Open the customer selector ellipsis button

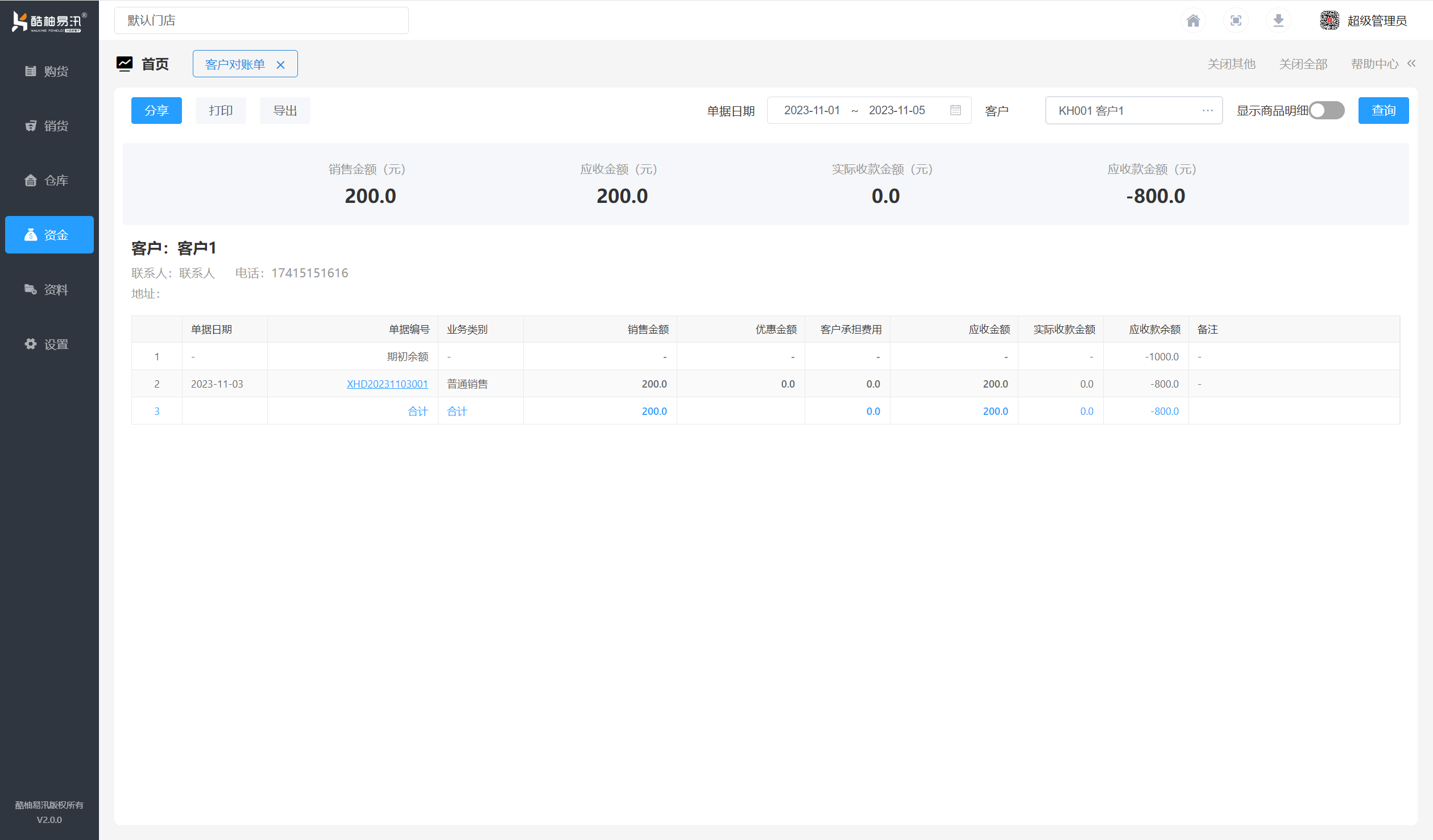point(1207,110)
